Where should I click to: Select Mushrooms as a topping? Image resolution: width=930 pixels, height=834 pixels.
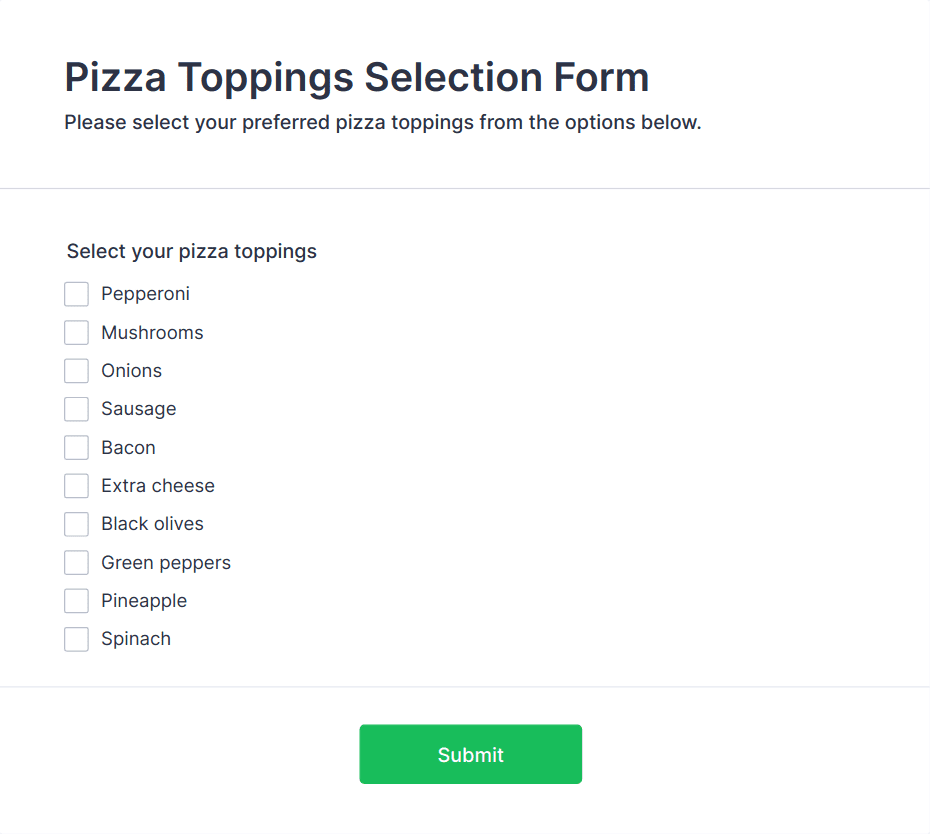[x=77, y=332]
